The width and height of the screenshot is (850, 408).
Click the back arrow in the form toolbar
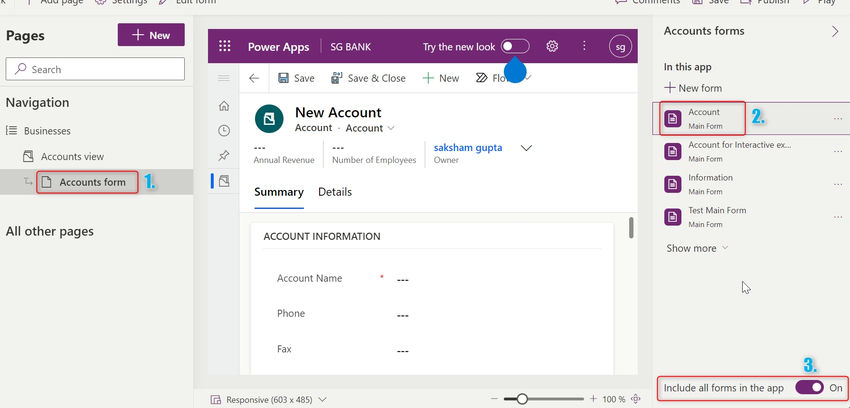[x=254, y=78]
